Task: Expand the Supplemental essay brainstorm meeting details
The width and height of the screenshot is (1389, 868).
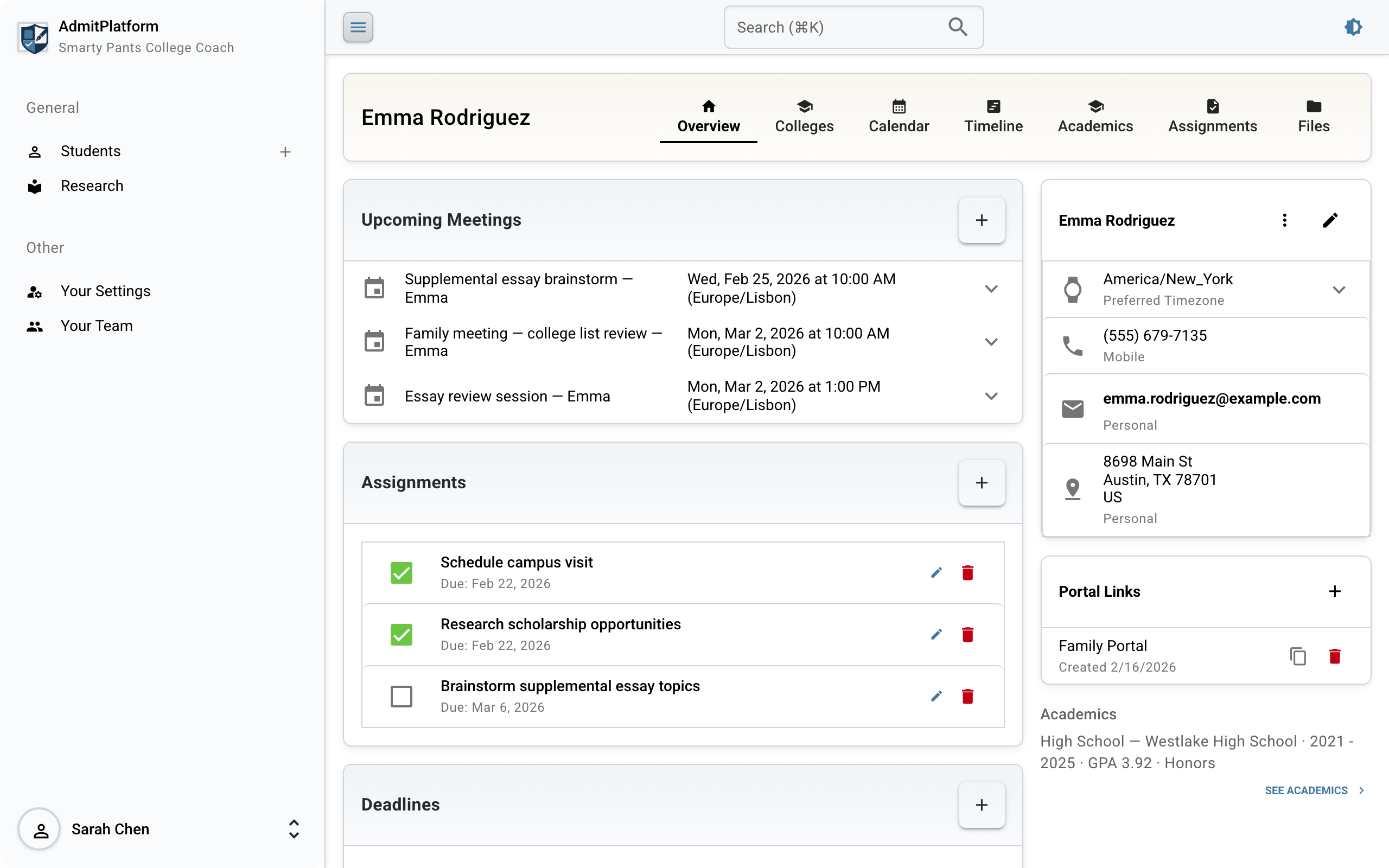Action: coord(992,288)
